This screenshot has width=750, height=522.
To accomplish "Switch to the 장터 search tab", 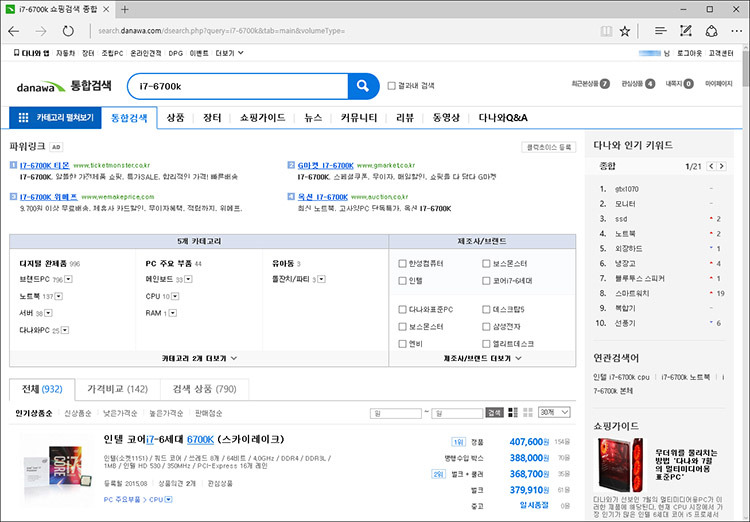I will 212,118.
